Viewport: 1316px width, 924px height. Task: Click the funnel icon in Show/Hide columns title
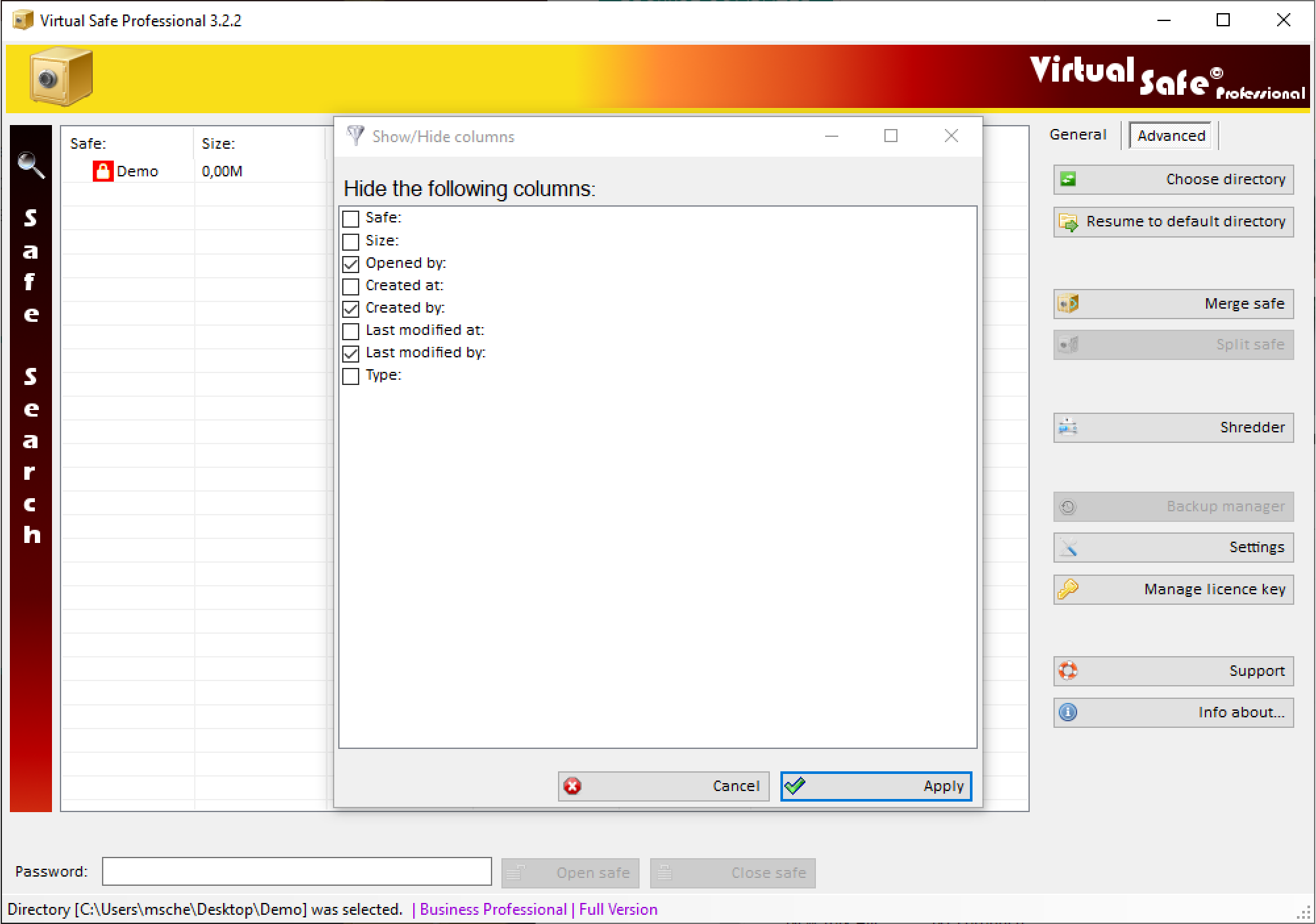355,136
